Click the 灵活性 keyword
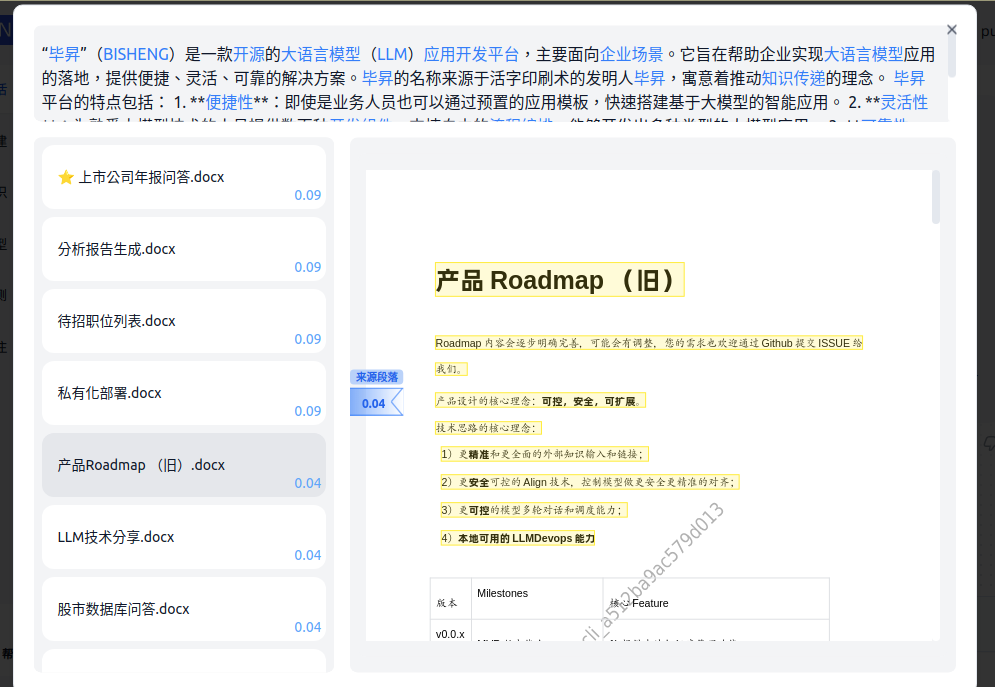Image resolution: width=995 pixels, height=687 pixels. pos(904,103)
